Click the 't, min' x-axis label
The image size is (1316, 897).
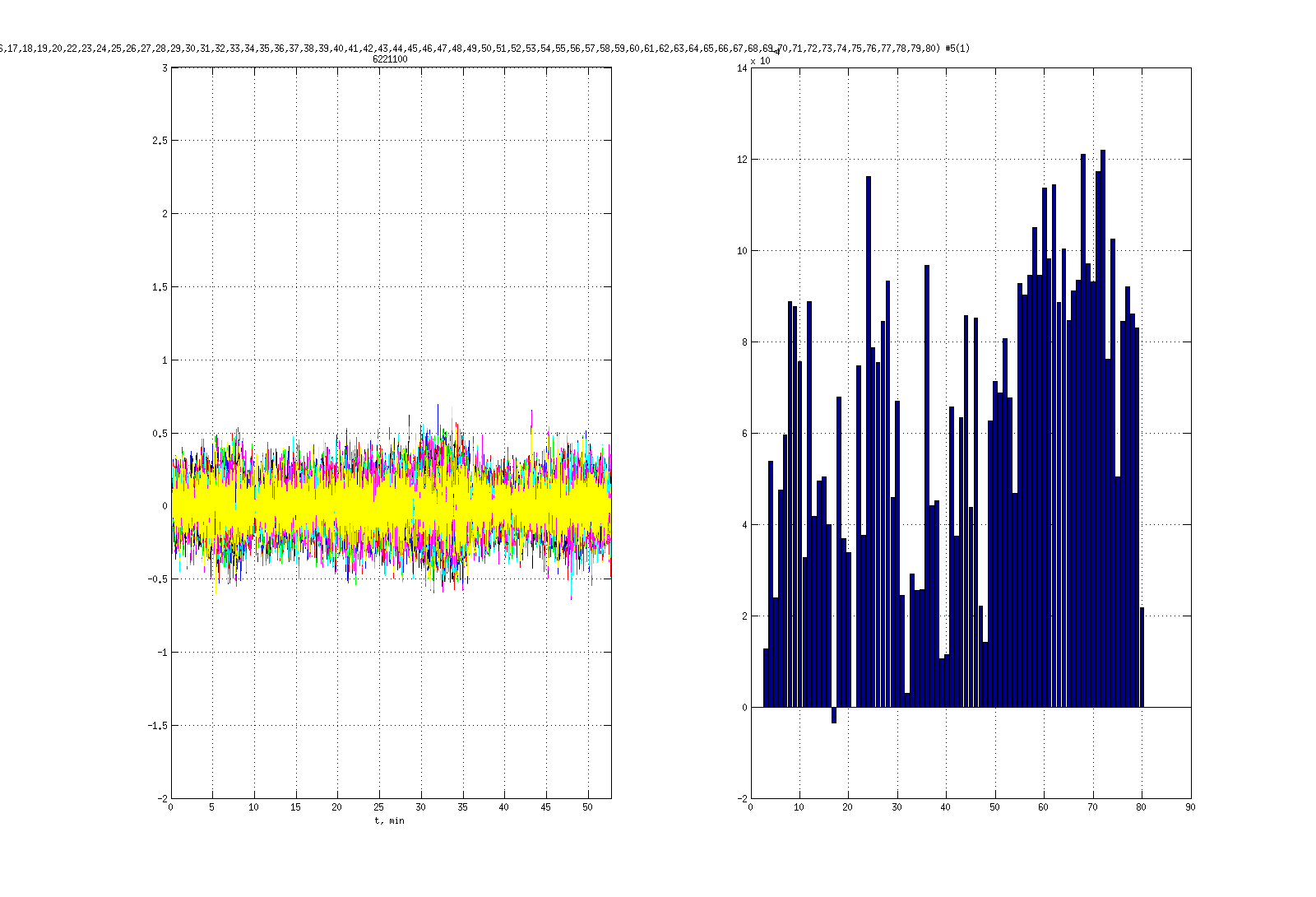pyautogui.click(x=390, y=820)
